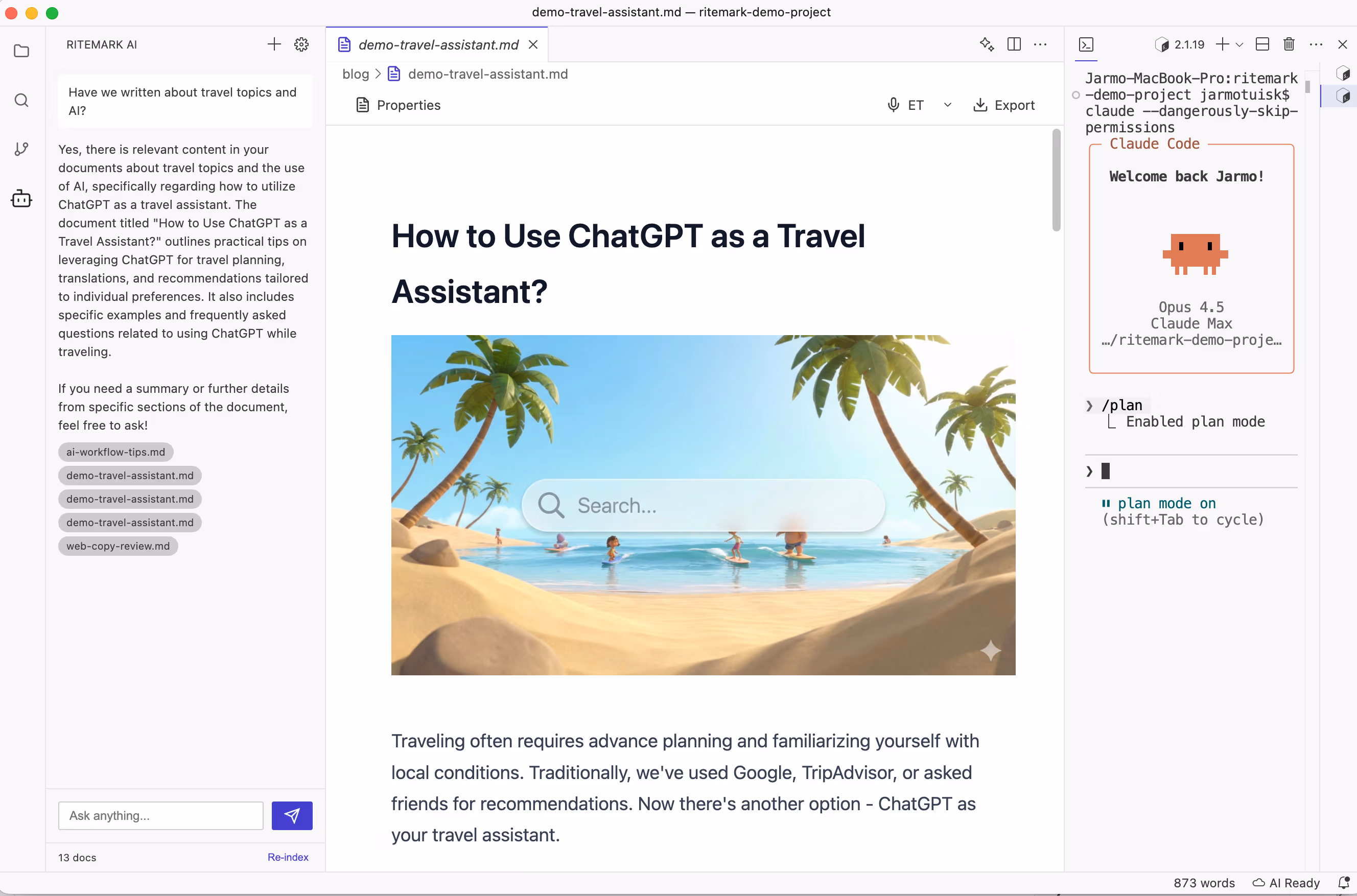Open the editor more options ellipsis menu
Viewport: 1357px width, 896px height.
1040,44
